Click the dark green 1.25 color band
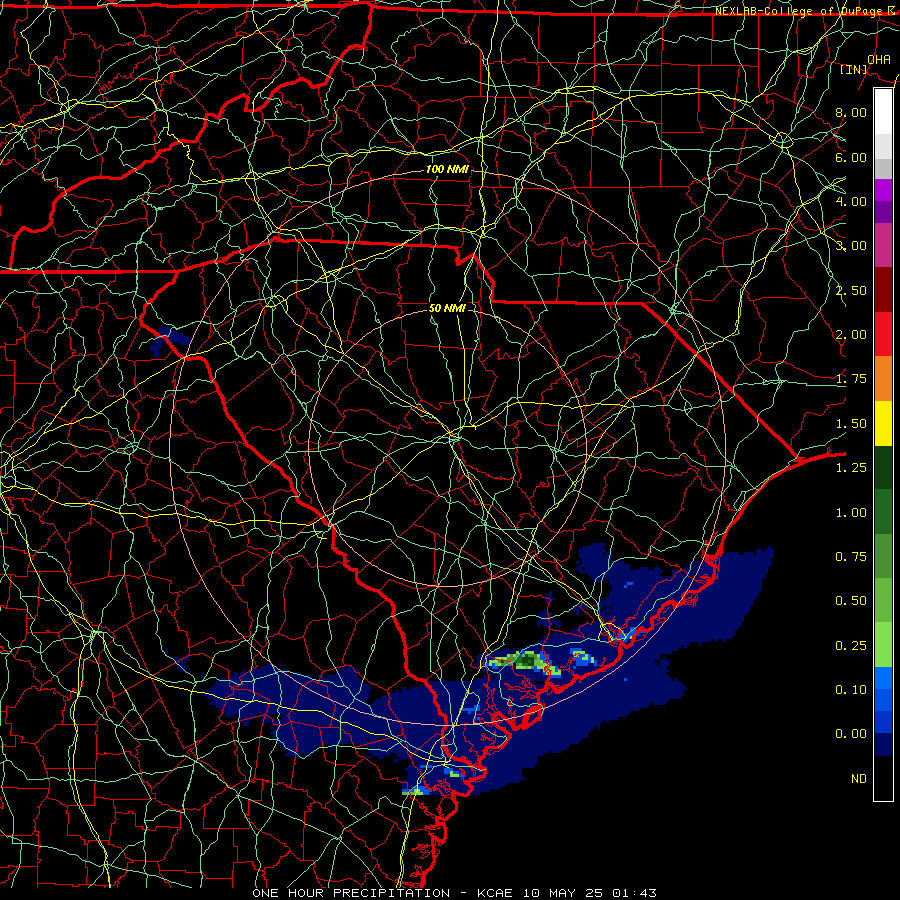900x900 pixels. [883, 468]
